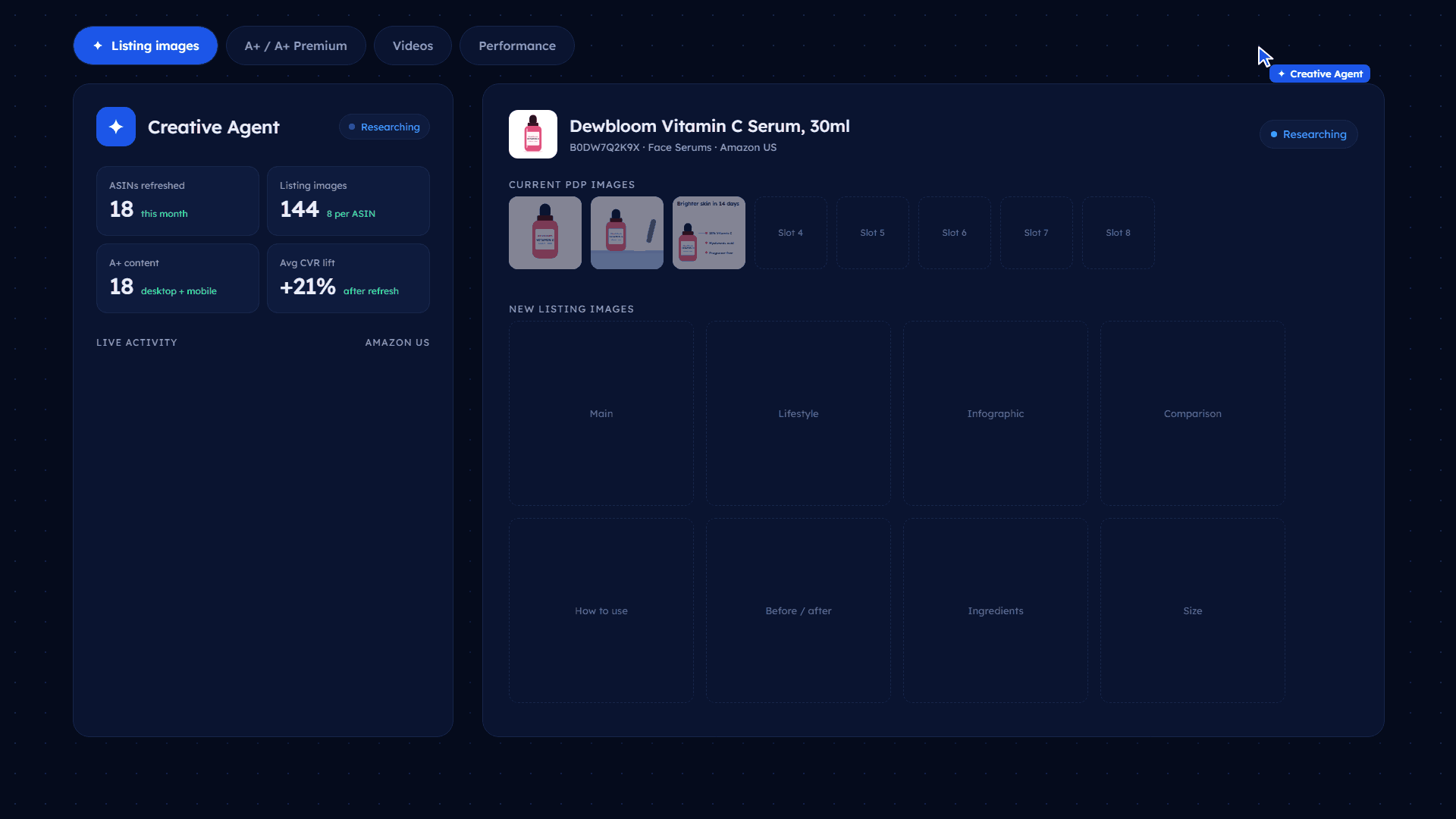Screen dimensions: 1456x819
Task: Click the 'Dewbloom Vitamin C Serum, 30ml' title
Action: point(709,126)
